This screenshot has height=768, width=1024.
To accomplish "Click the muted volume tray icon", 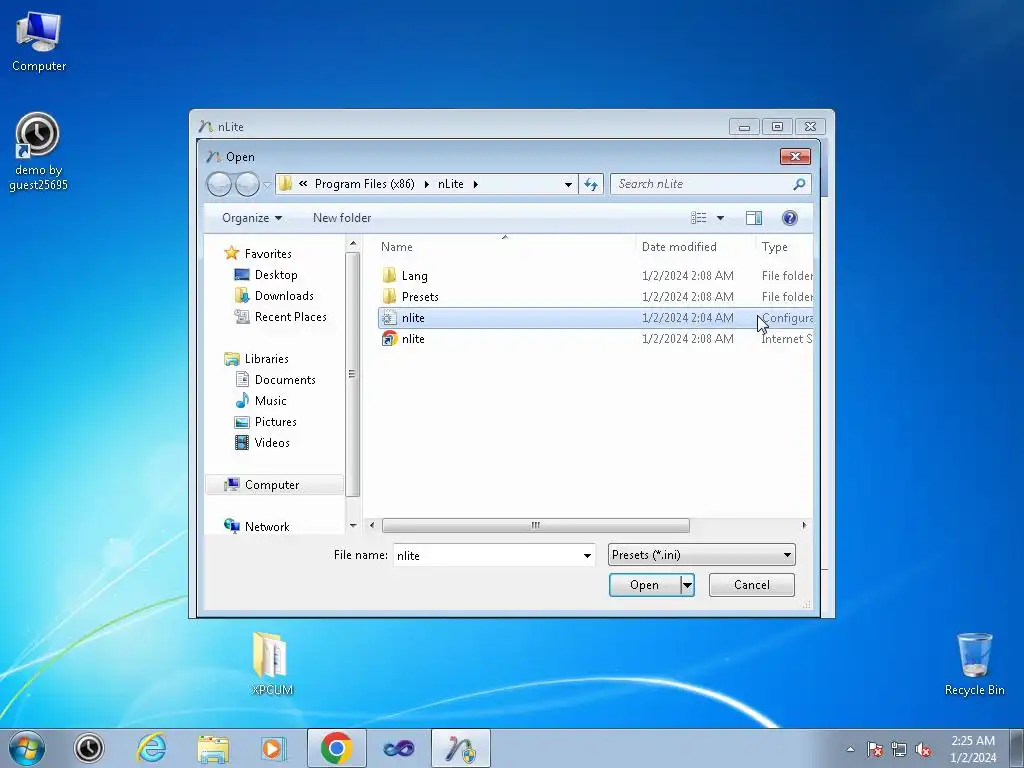I will [923, 750].
